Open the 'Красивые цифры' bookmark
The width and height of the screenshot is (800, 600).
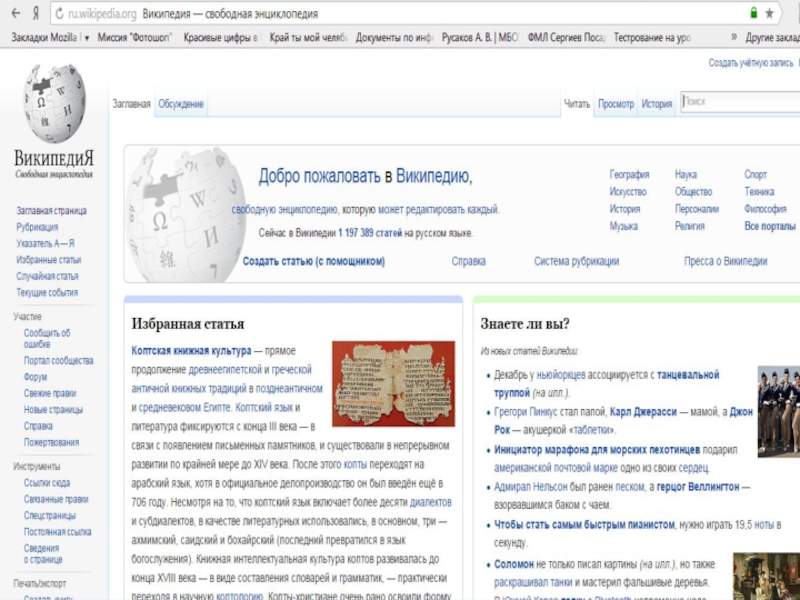pyautogui.click(x=221, y=37)
